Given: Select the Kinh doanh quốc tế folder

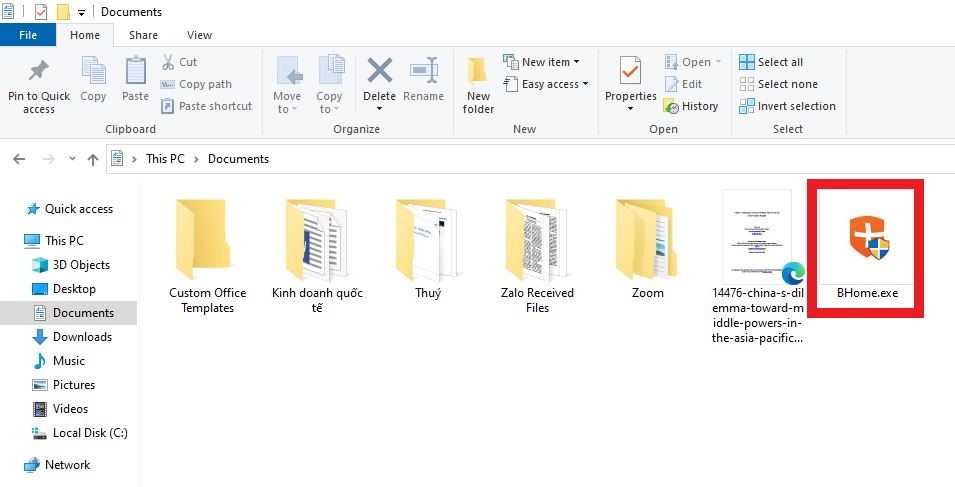Looking at the screenshot, I should point(317,254).
